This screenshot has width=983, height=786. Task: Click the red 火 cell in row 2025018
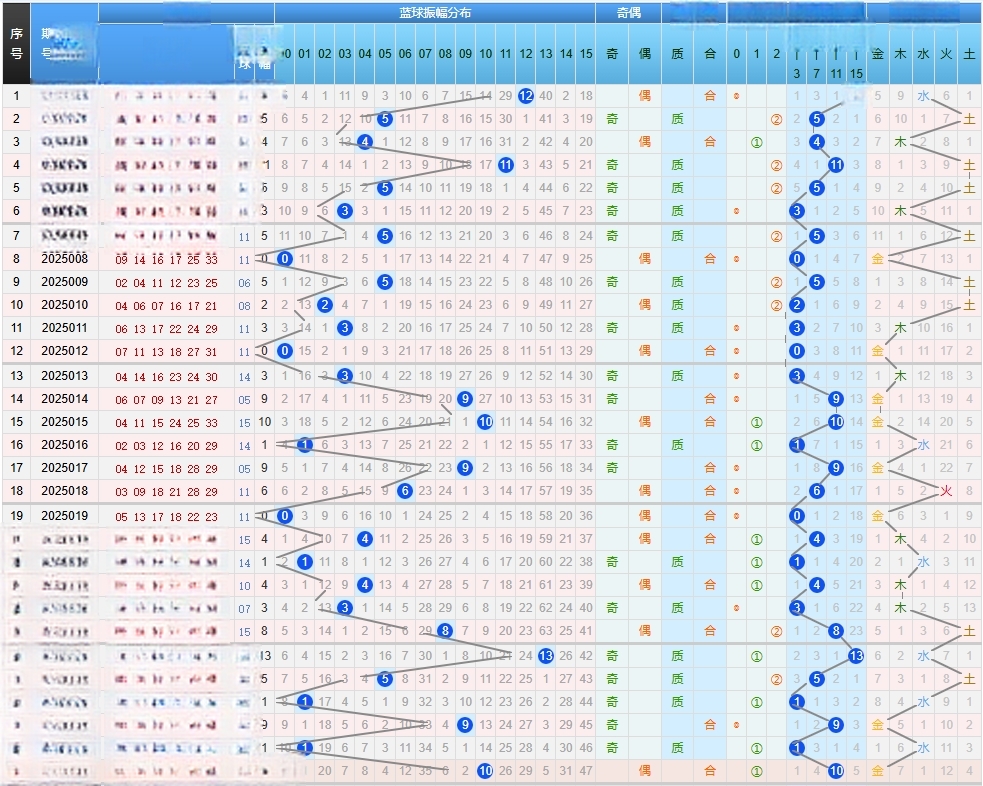point(946,491)
